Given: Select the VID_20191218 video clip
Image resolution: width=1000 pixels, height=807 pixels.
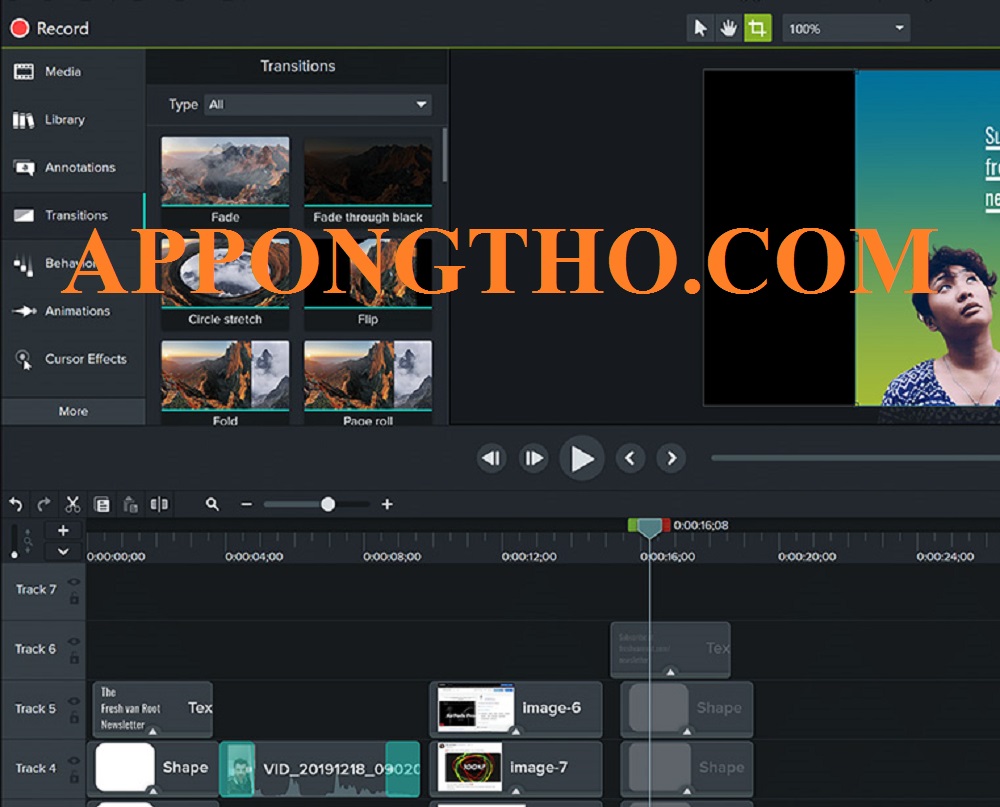Looking at the screenshot, I should (x=320, y=769).
